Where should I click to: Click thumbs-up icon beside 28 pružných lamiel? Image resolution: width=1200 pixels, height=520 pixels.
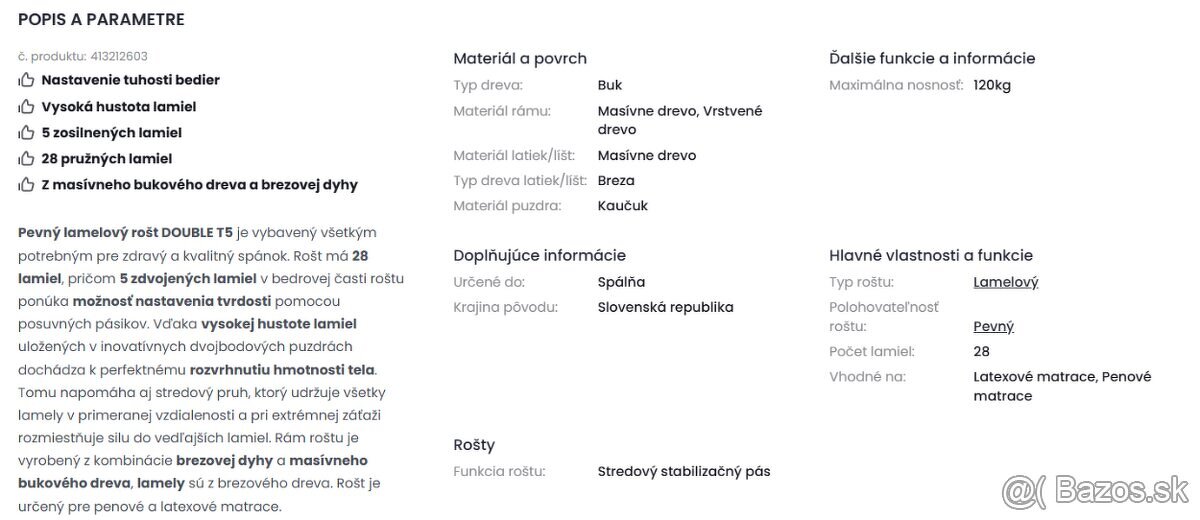click(x=26, y=158)
